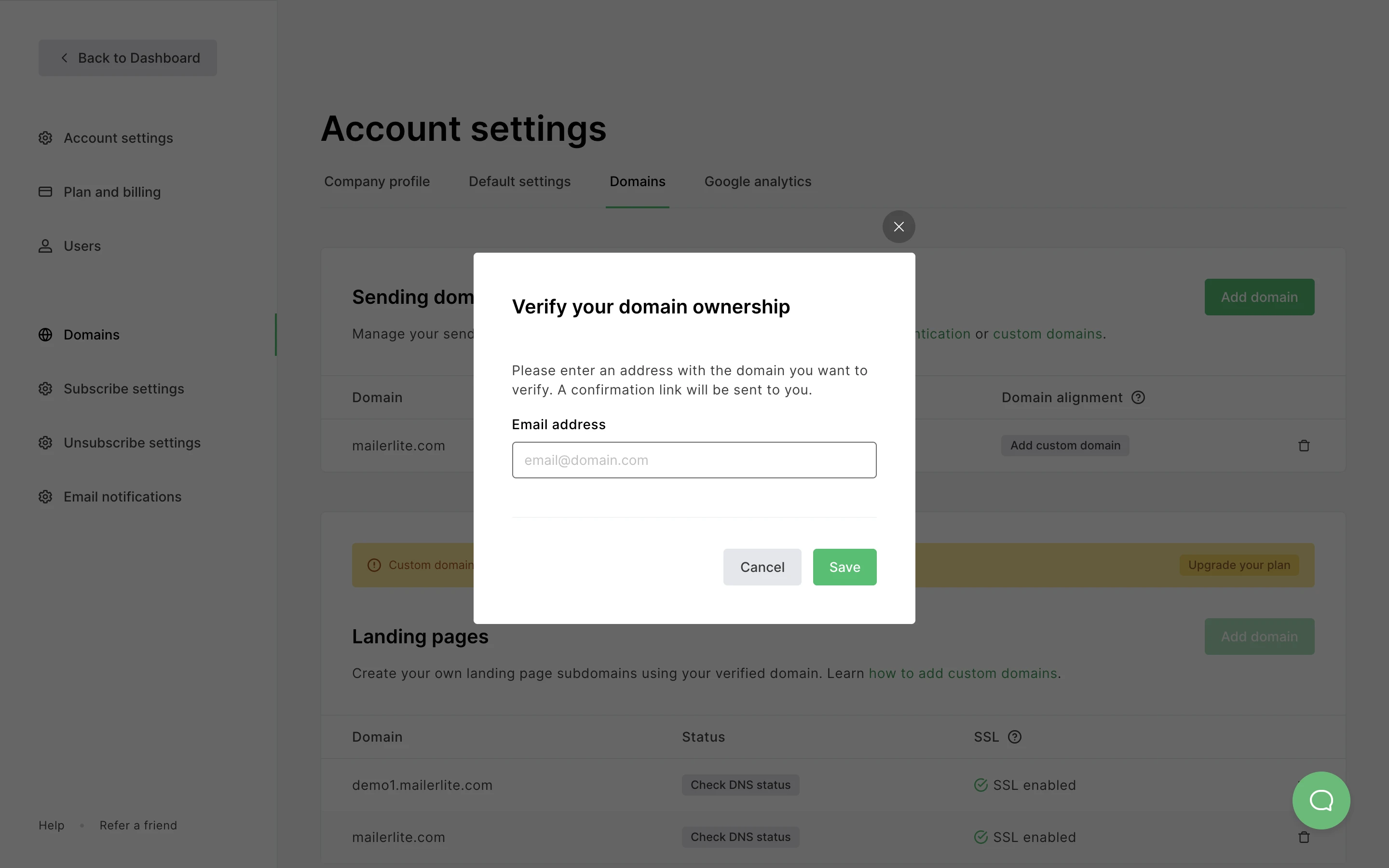1389x868 pixels.
Task: Open the live chat support bubble
Action: tap(1321, 800)
